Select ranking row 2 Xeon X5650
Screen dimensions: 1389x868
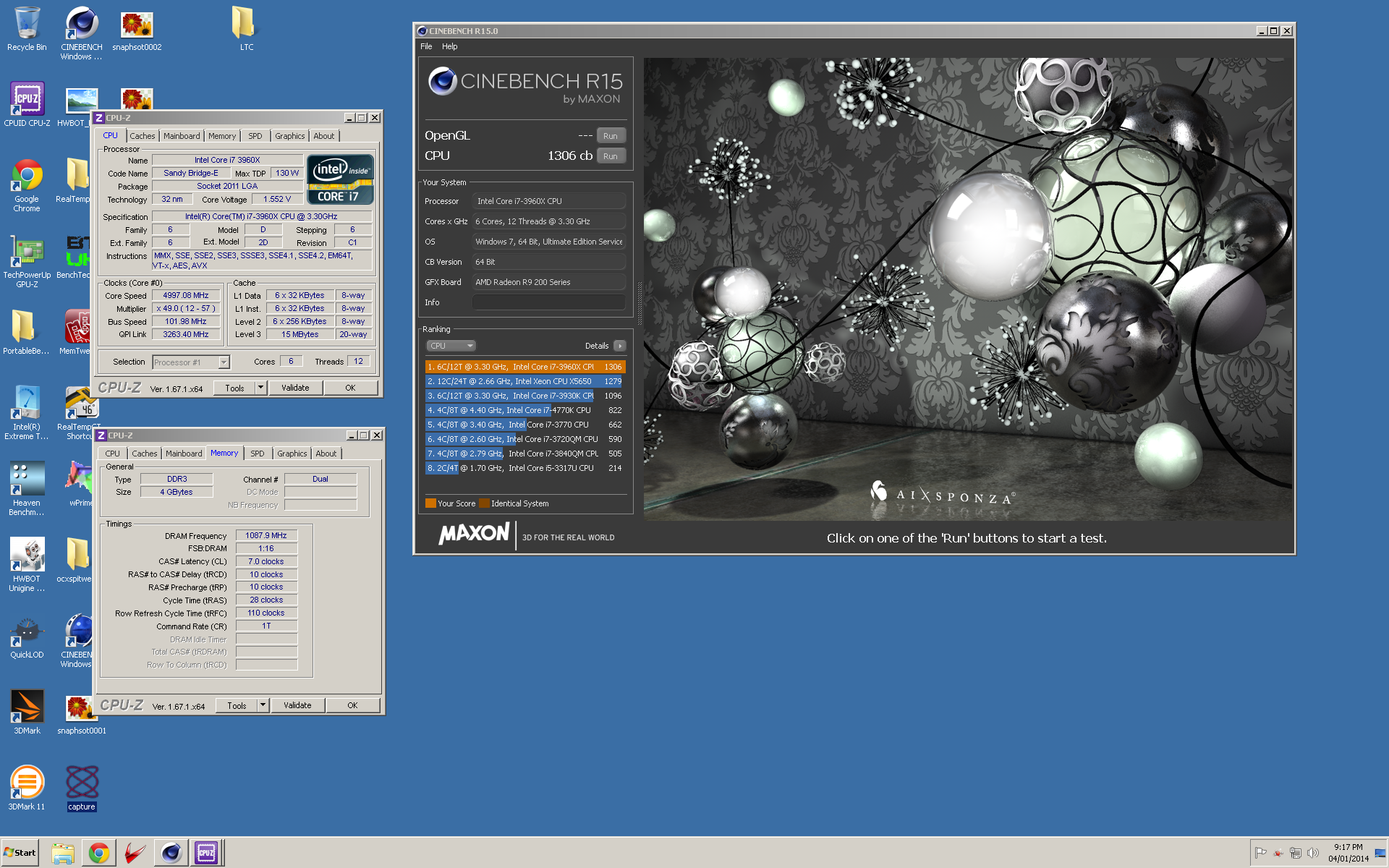(x=525, y=381)
